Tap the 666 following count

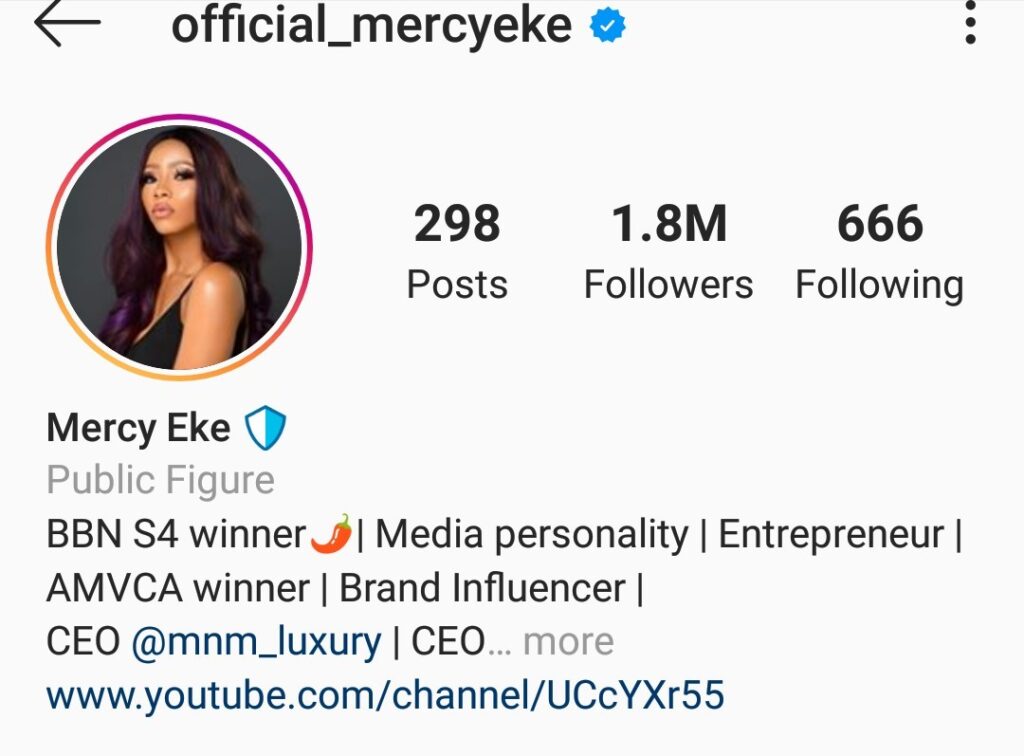(x=880, y=223)
